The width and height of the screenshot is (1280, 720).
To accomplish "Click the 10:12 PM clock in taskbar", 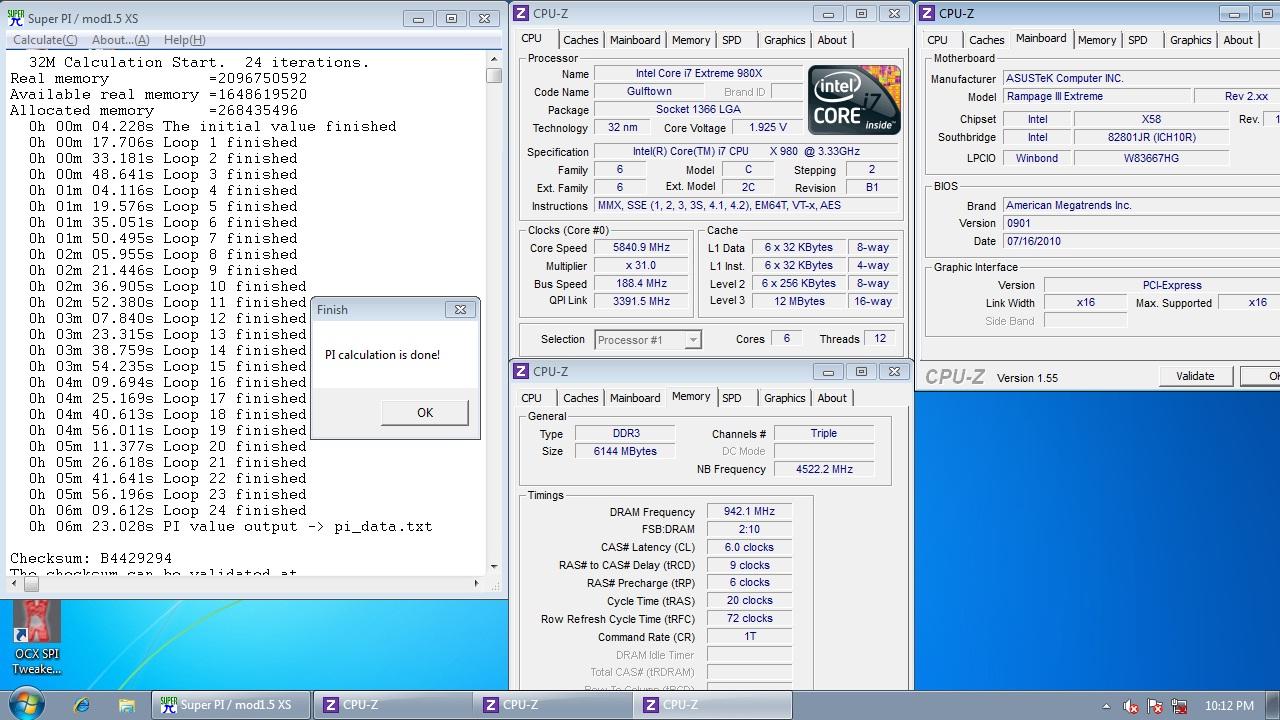I will pyautogui.click(x=1229, y=706).
